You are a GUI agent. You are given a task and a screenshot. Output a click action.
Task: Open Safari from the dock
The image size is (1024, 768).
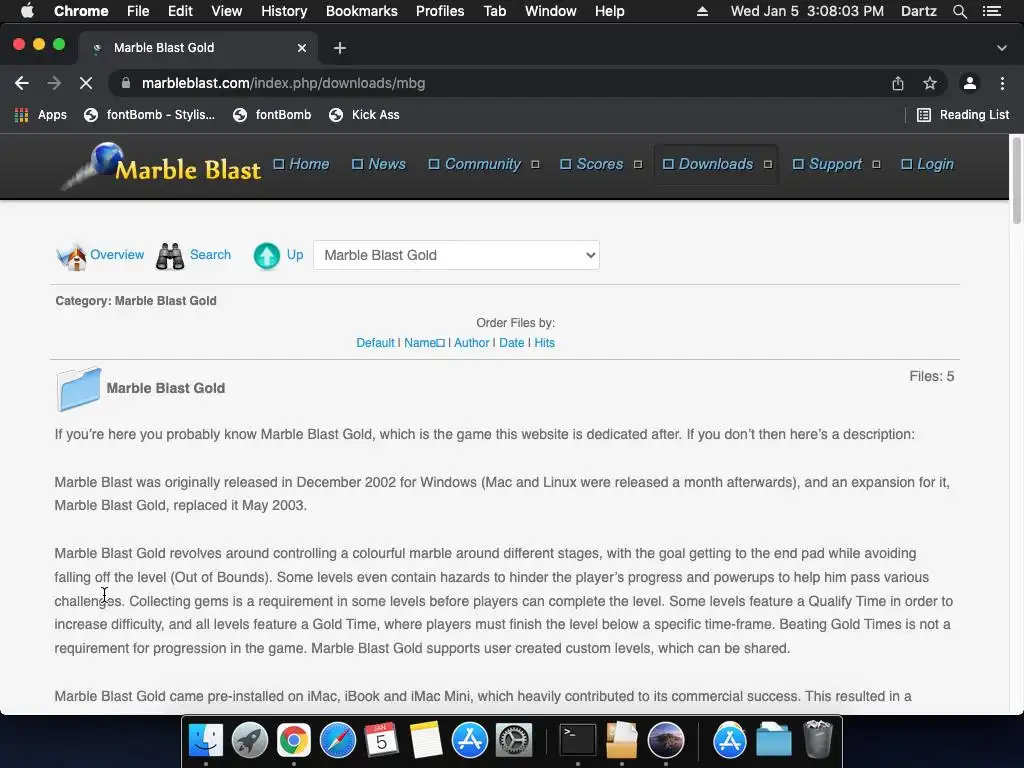tap(338, 740)
